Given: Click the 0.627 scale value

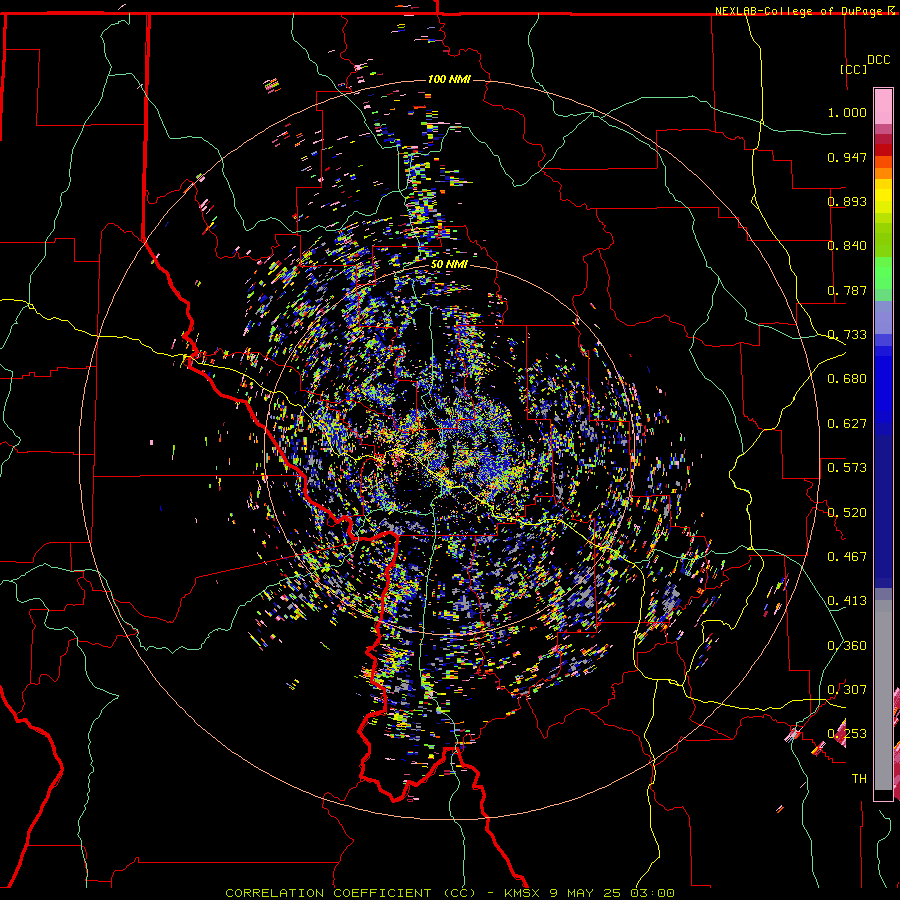Looking at the screenshot, I should click(847, 424).
